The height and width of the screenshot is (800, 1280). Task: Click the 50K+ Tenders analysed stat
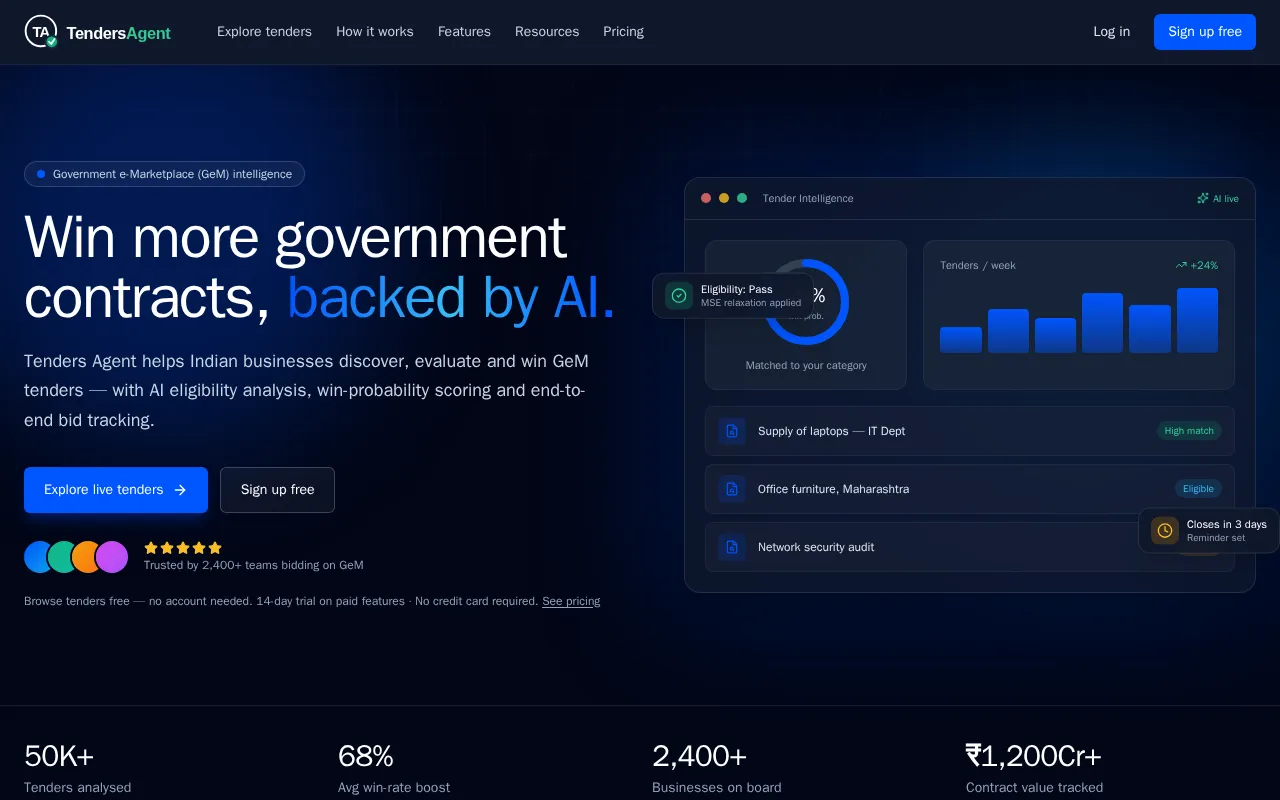(78, 768)
